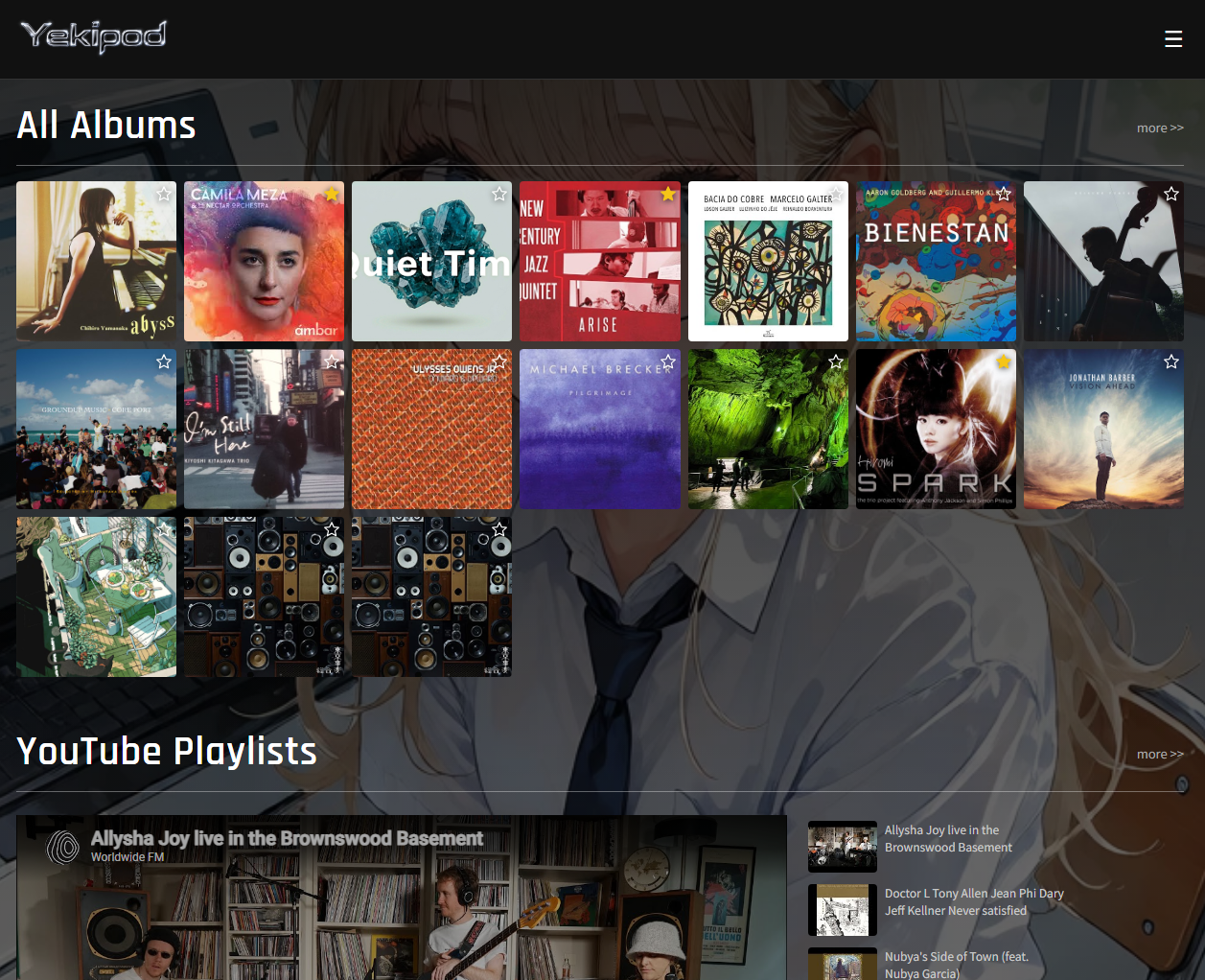Star Jonathan Barber Vision Ahead album
Screen dimensions: 1205x980
pyautogui.click(x=1171, y=362)
